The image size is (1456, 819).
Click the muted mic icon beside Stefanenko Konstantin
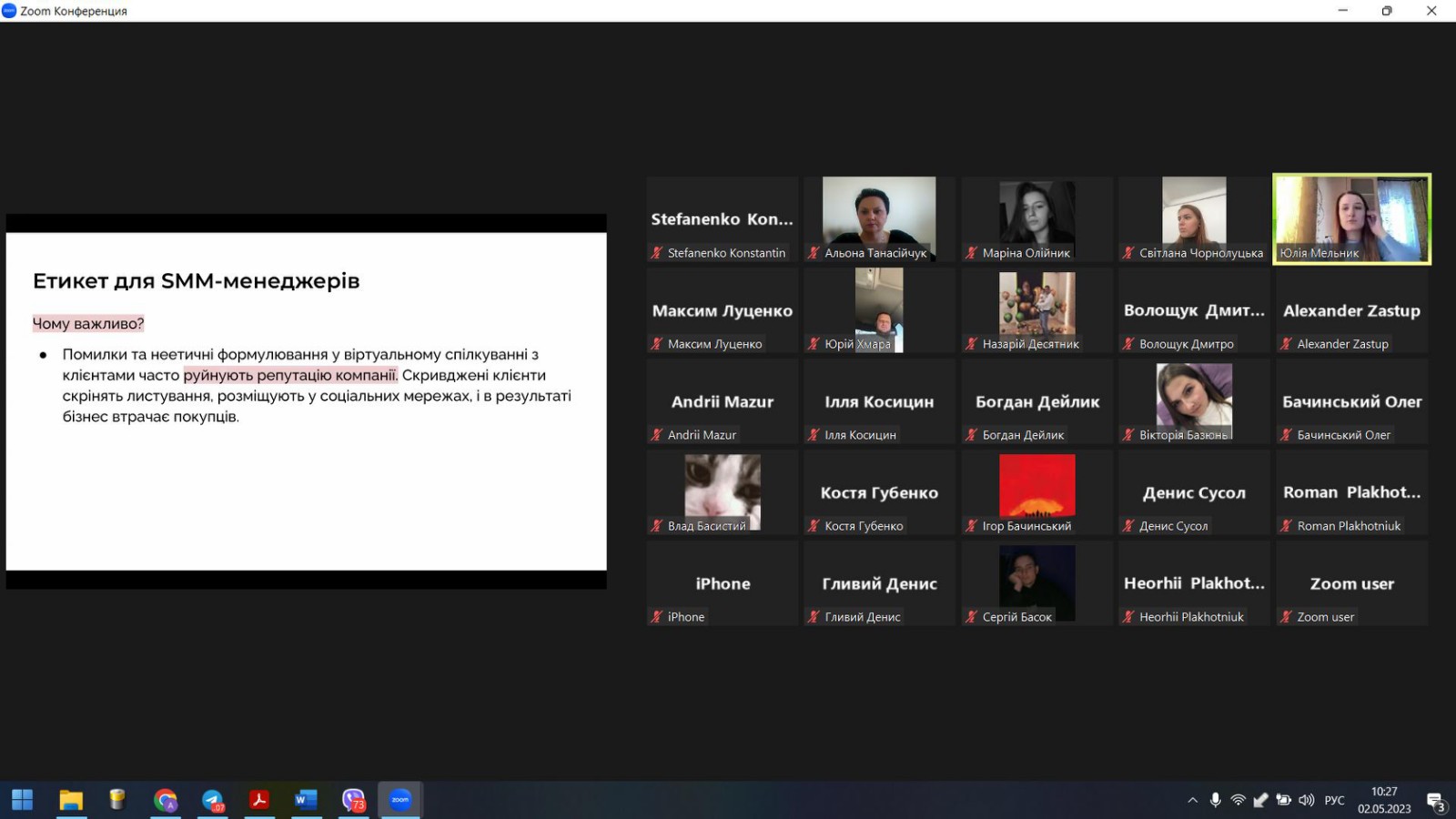(656, 253)
